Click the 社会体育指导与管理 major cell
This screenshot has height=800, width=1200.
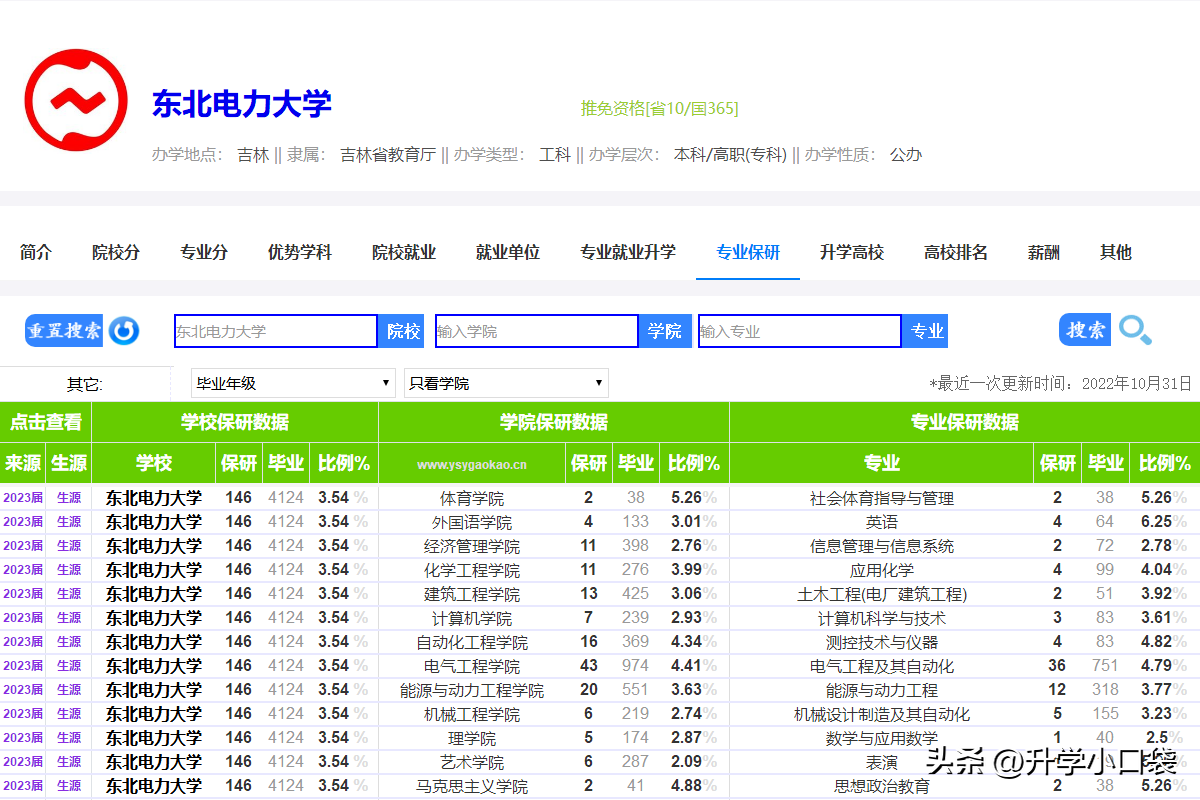click(x=882, y=498)
